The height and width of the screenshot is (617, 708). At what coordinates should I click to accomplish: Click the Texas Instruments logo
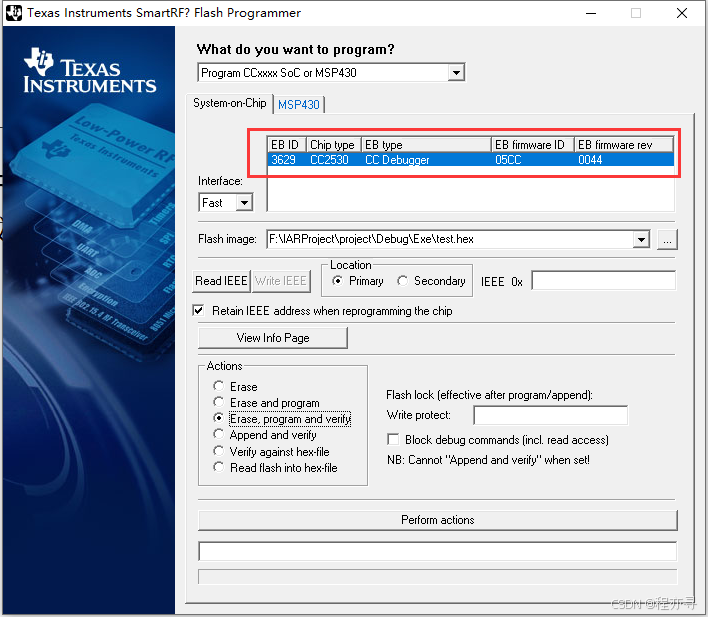click(90, 71)
